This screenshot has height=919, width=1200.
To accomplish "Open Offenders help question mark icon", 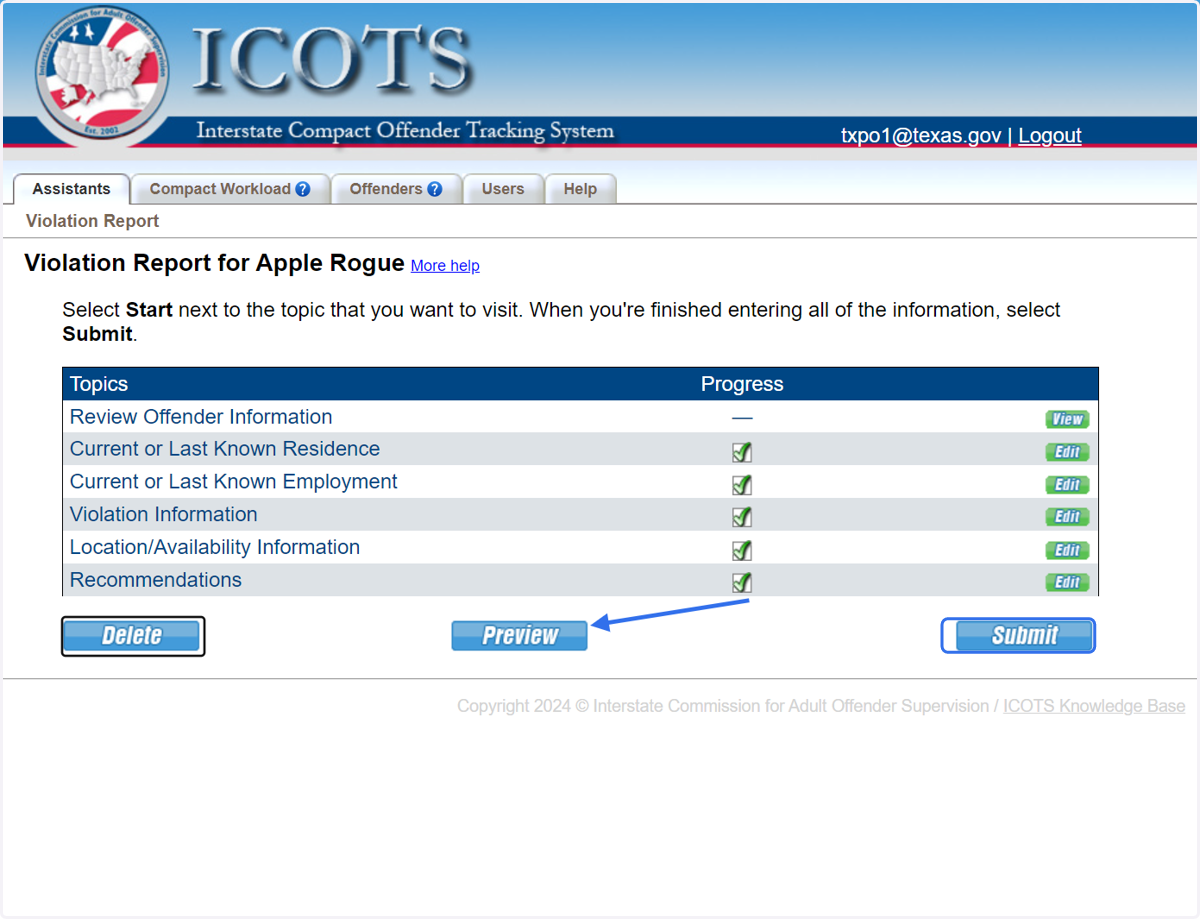I will pyautogui.click(x=435, y=189).
